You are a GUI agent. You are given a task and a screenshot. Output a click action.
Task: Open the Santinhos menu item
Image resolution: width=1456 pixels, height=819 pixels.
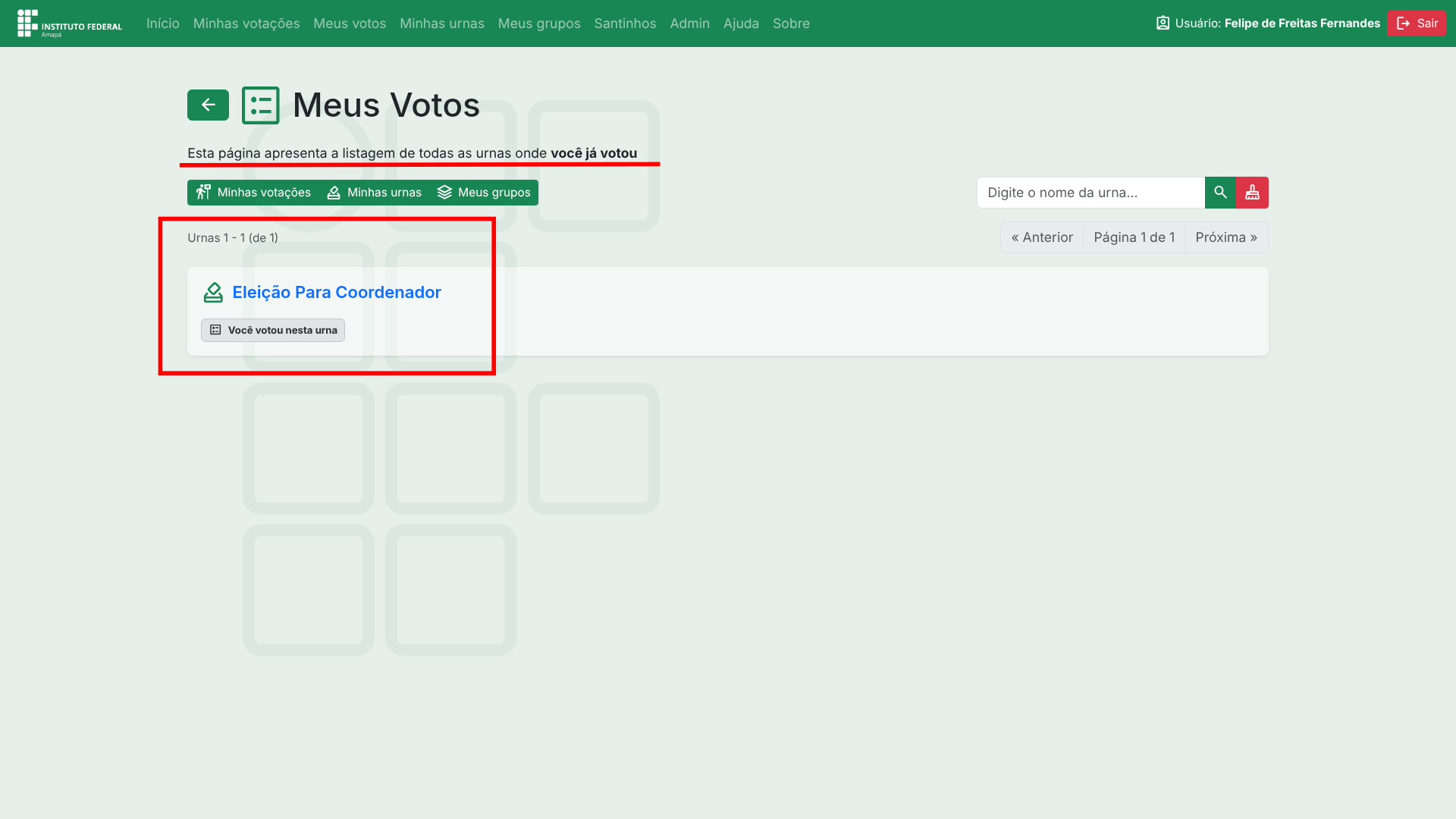pos(625,24)
